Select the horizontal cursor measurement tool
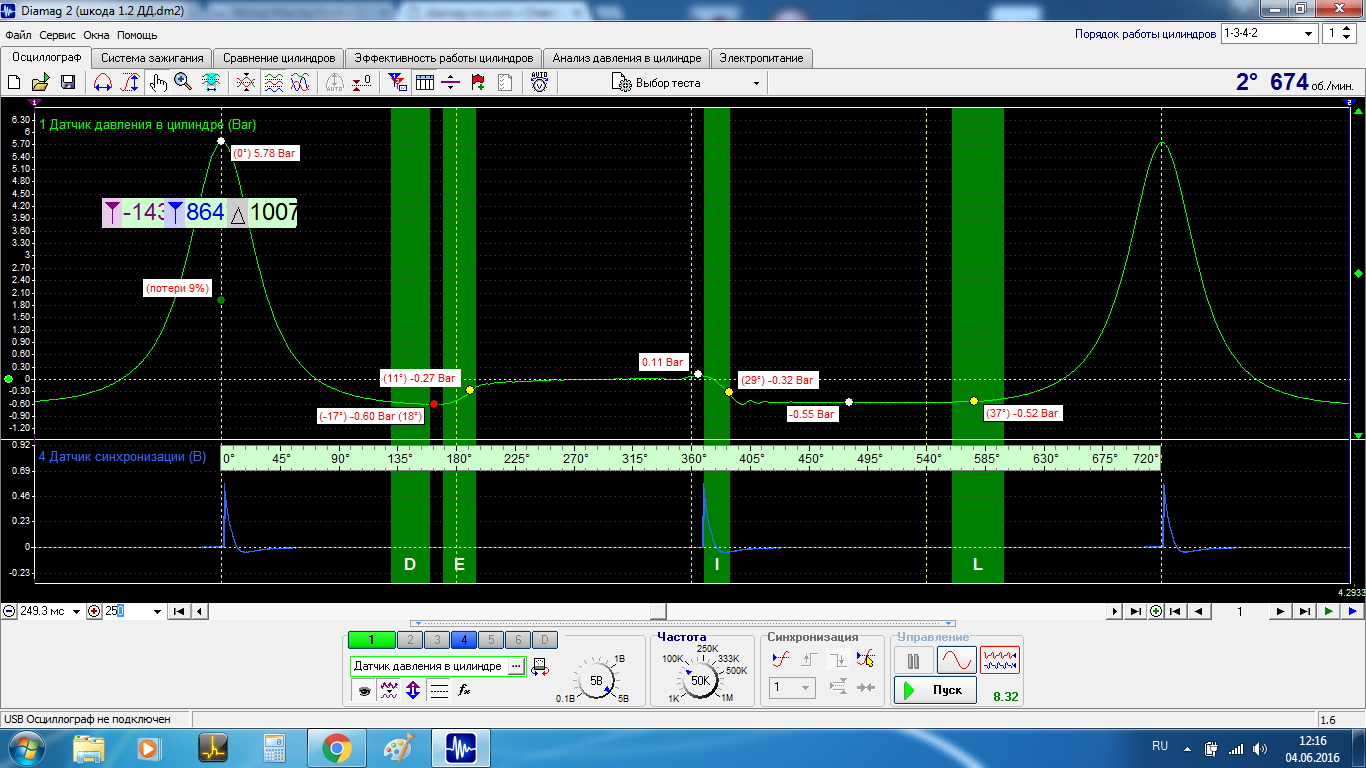 (x=102, y=83)
